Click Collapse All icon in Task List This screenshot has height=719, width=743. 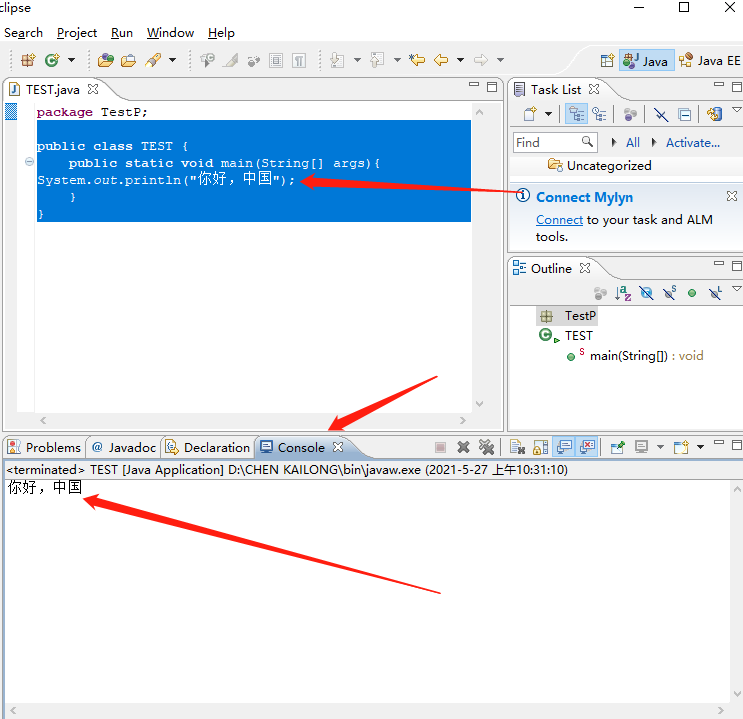(x=685, y=114)
